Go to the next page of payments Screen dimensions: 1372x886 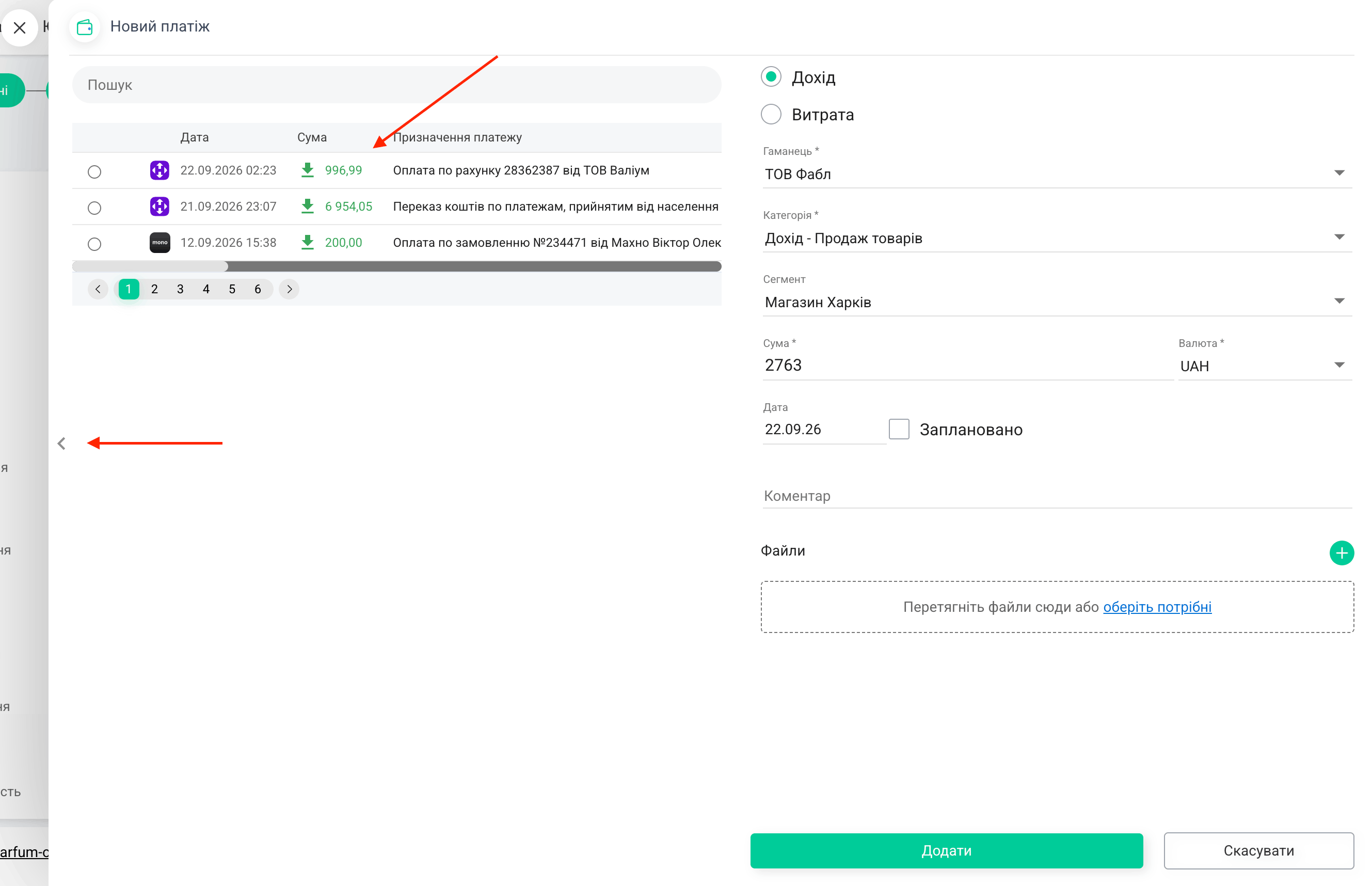point(289,289)
